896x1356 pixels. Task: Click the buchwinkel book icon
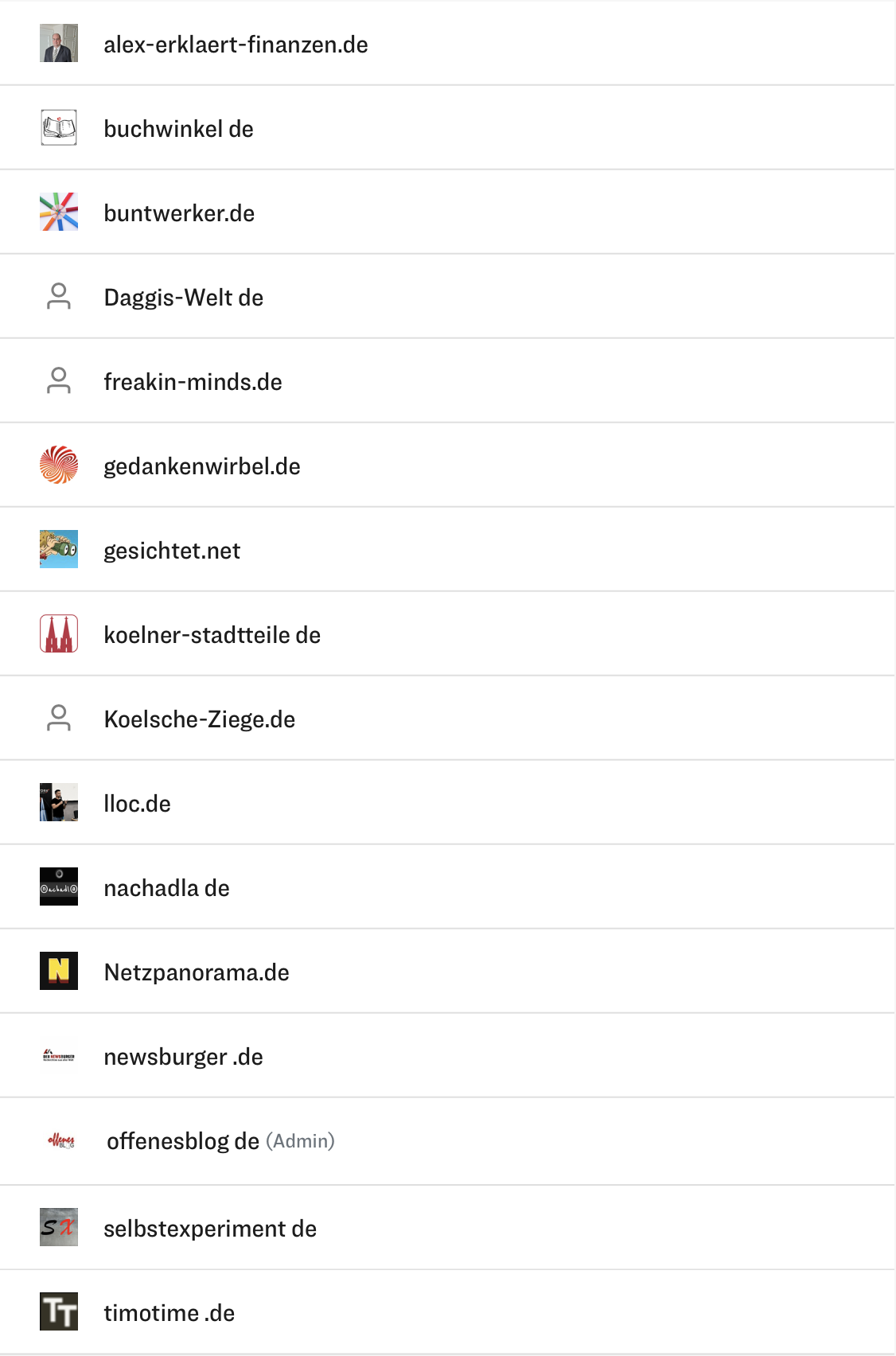point(59,127)
